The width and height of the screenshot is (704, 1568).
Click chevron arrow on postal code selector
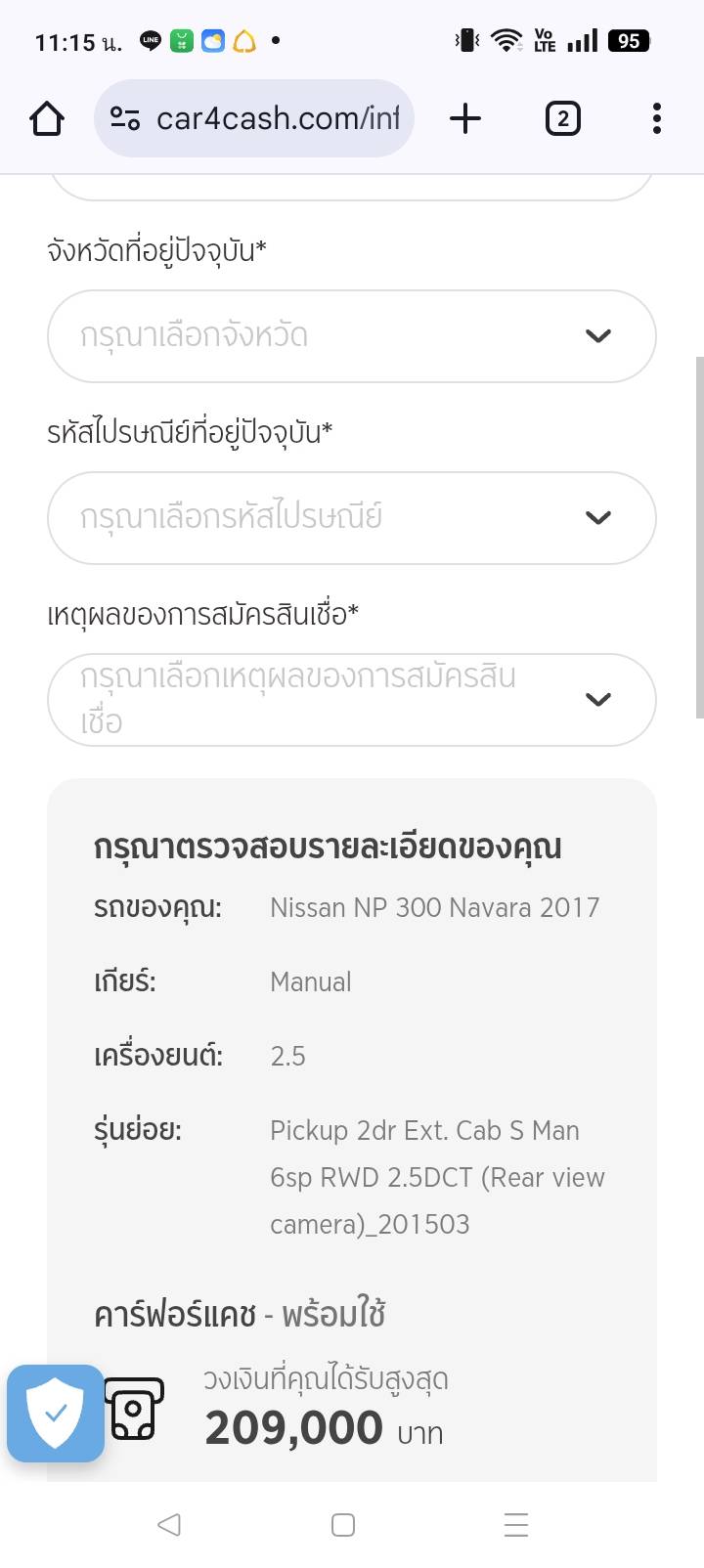click(597, 518)
